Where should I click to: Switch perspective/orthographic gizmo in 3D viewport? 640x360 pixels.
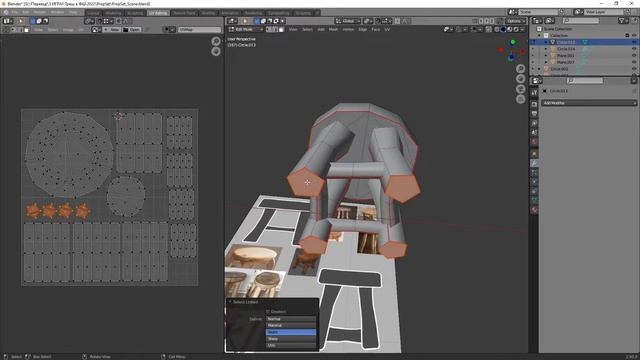coord(520,99)
